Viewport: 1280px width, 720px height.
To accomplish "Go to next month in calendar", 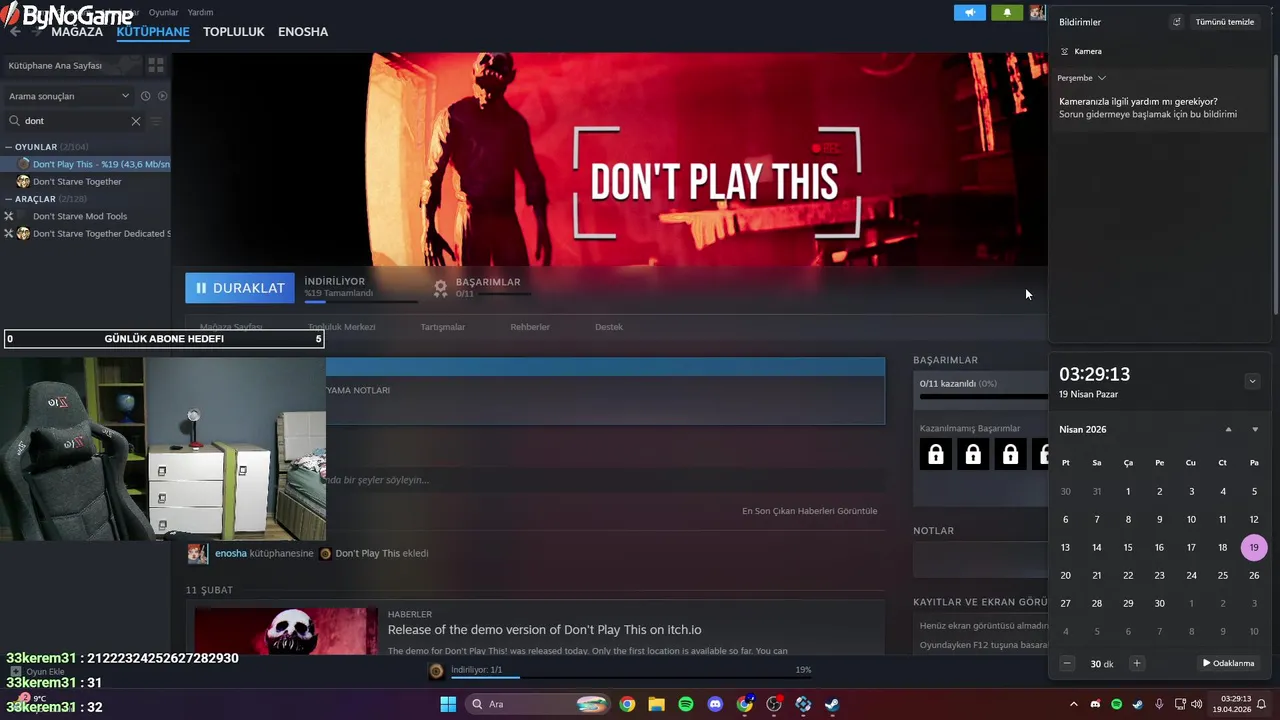I will click(x=1255, y=429).
